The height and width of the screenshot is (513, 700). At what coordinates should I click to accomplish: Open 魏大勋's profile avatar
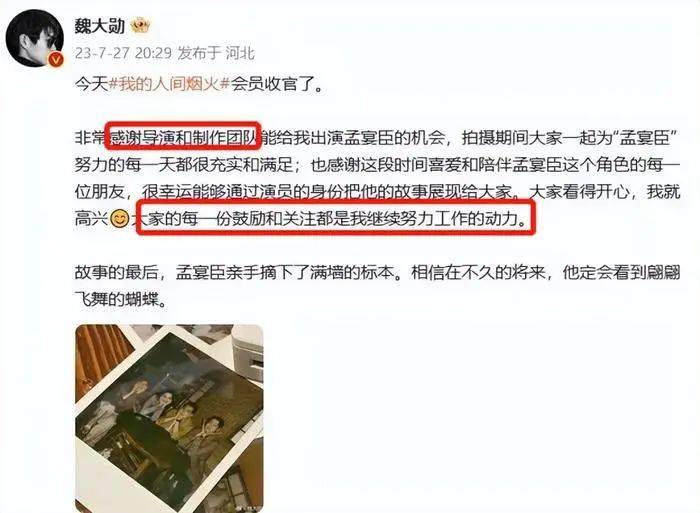pyautogui.click(x=35, y=38)
